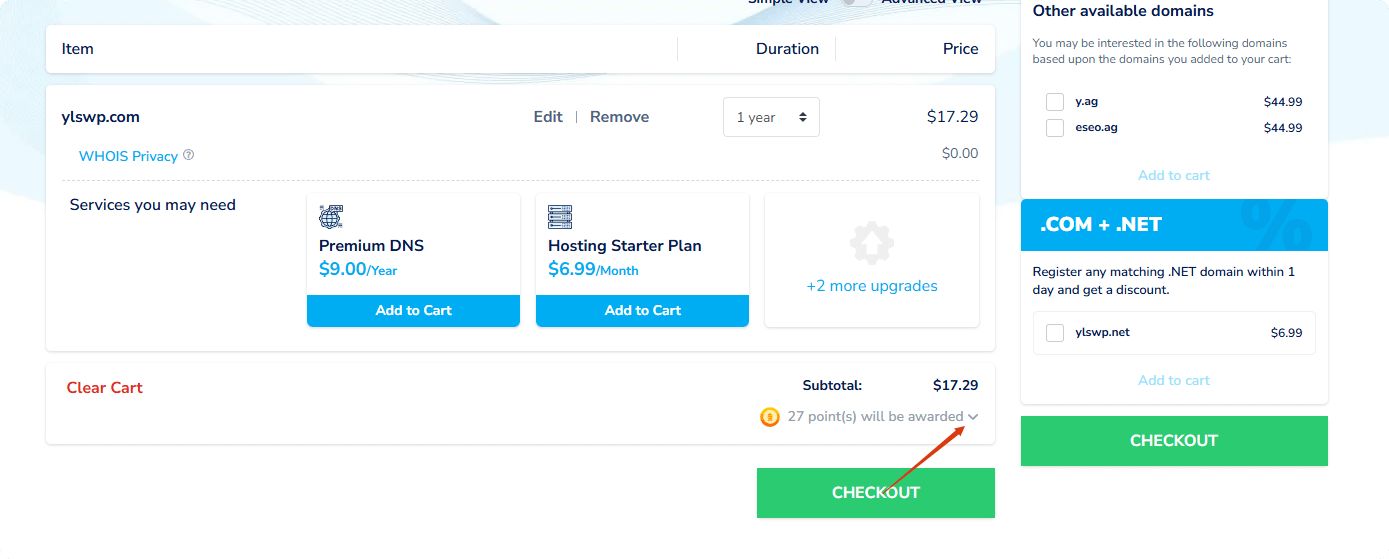
Task: Open the 1 year duration dropdown
Action: point(771,117)
